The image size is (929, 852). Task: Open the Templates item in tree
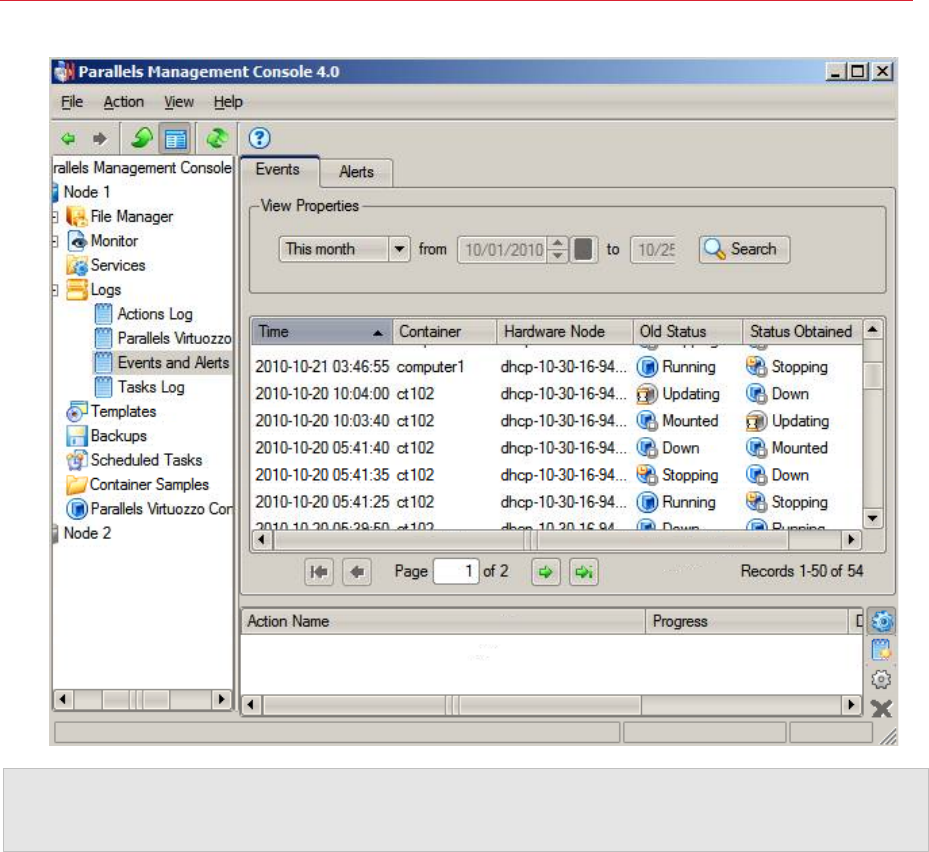[x=122, y=411]
